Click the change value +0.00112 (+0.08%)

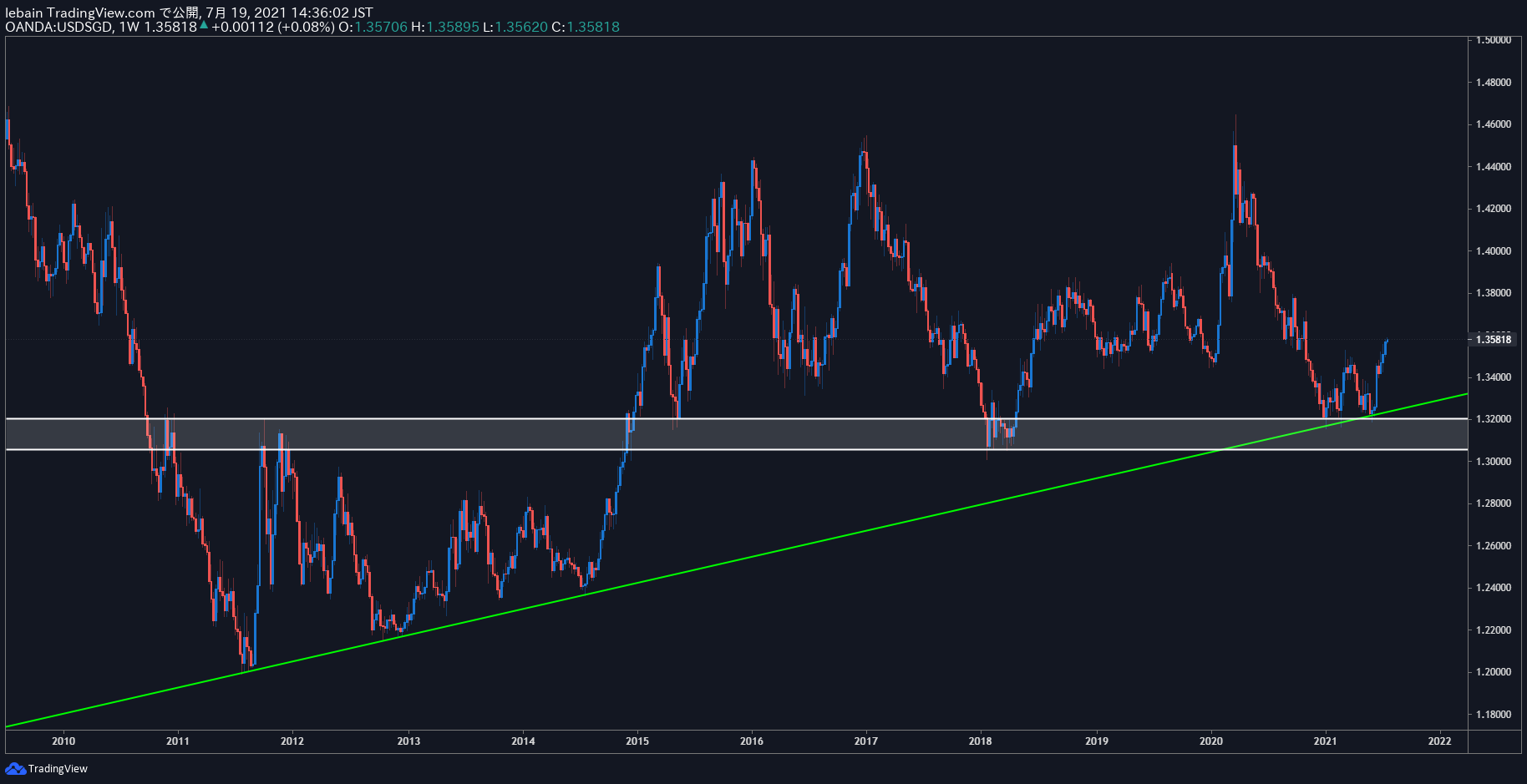[x=273, y=27]
